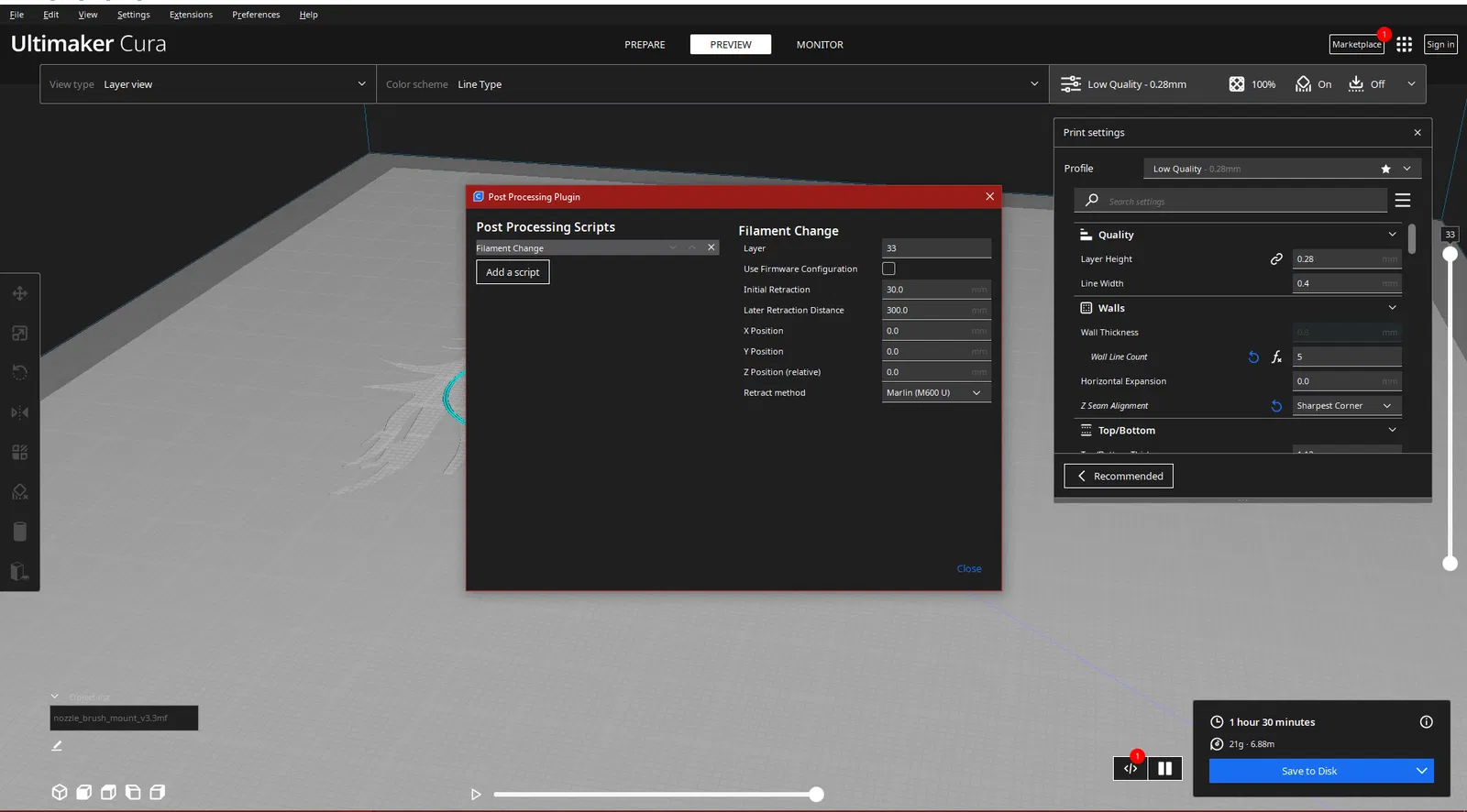Toggle the Use Firmware Configuration checkbox
1467x812 pixels.
888,269
